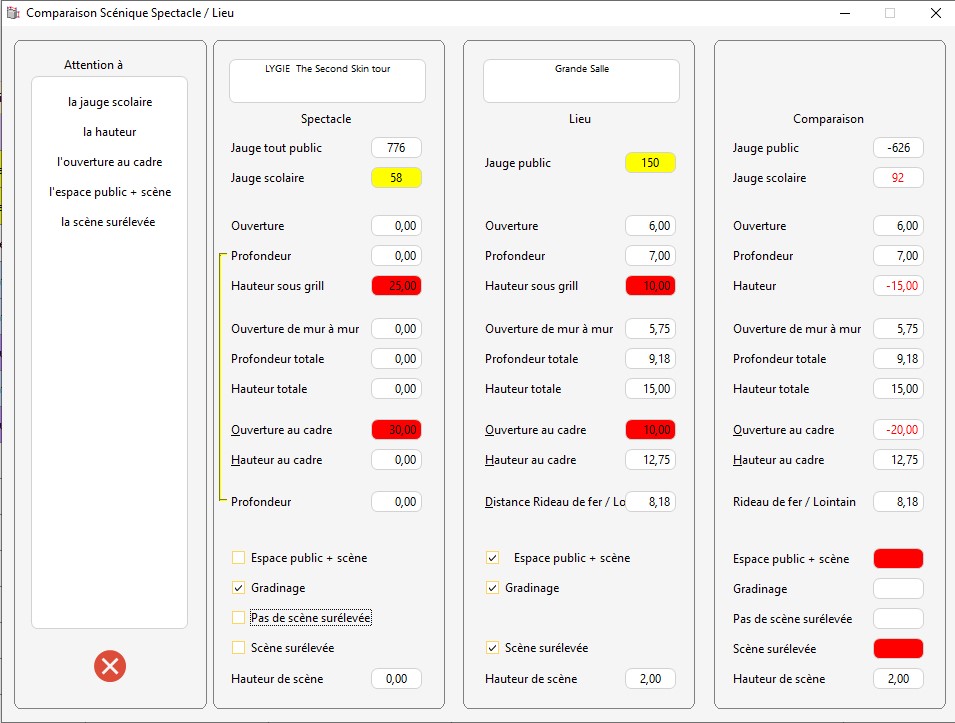Select the yellow Jauge scolaire field
This screenshot has height=723, width=955.
click(396, 178)
